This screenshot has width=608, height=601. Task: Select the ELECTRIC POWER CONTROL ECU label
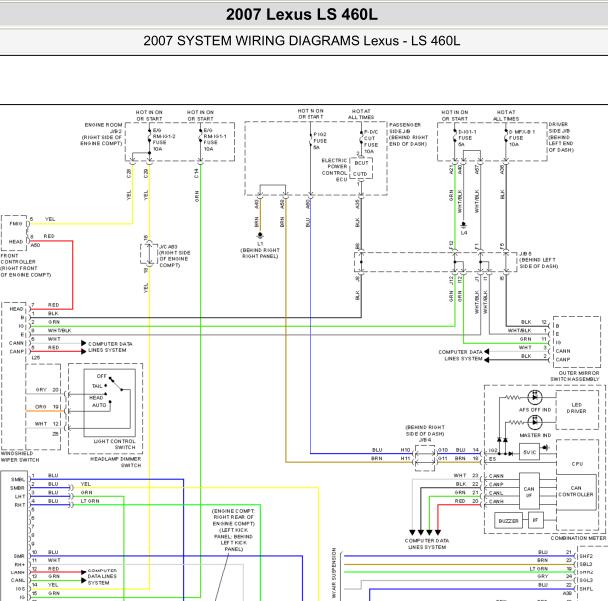[x=334, y=170]
